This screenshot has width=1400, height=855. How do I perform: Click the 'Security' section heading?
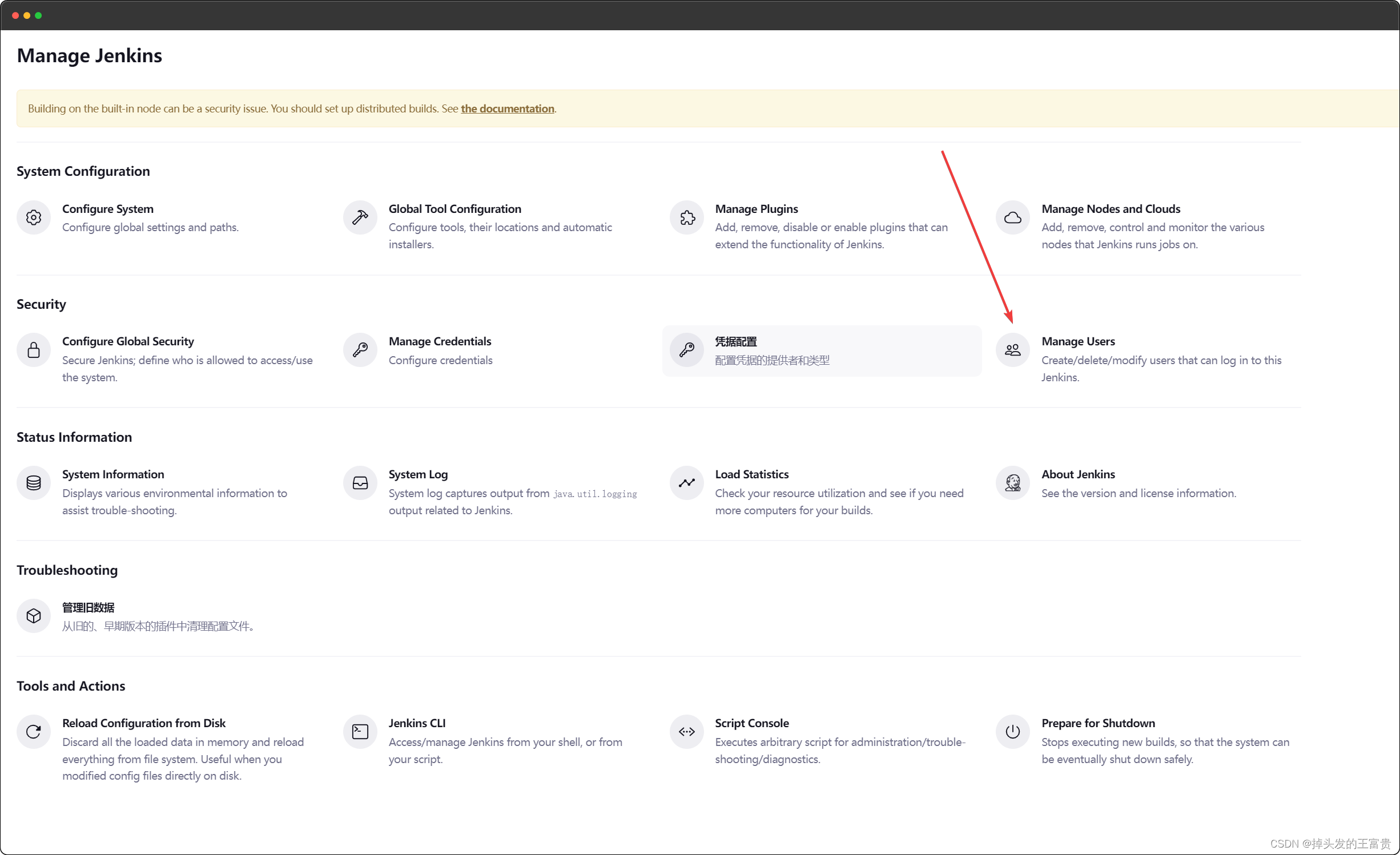pyautogui.click(x=41, y=304)
